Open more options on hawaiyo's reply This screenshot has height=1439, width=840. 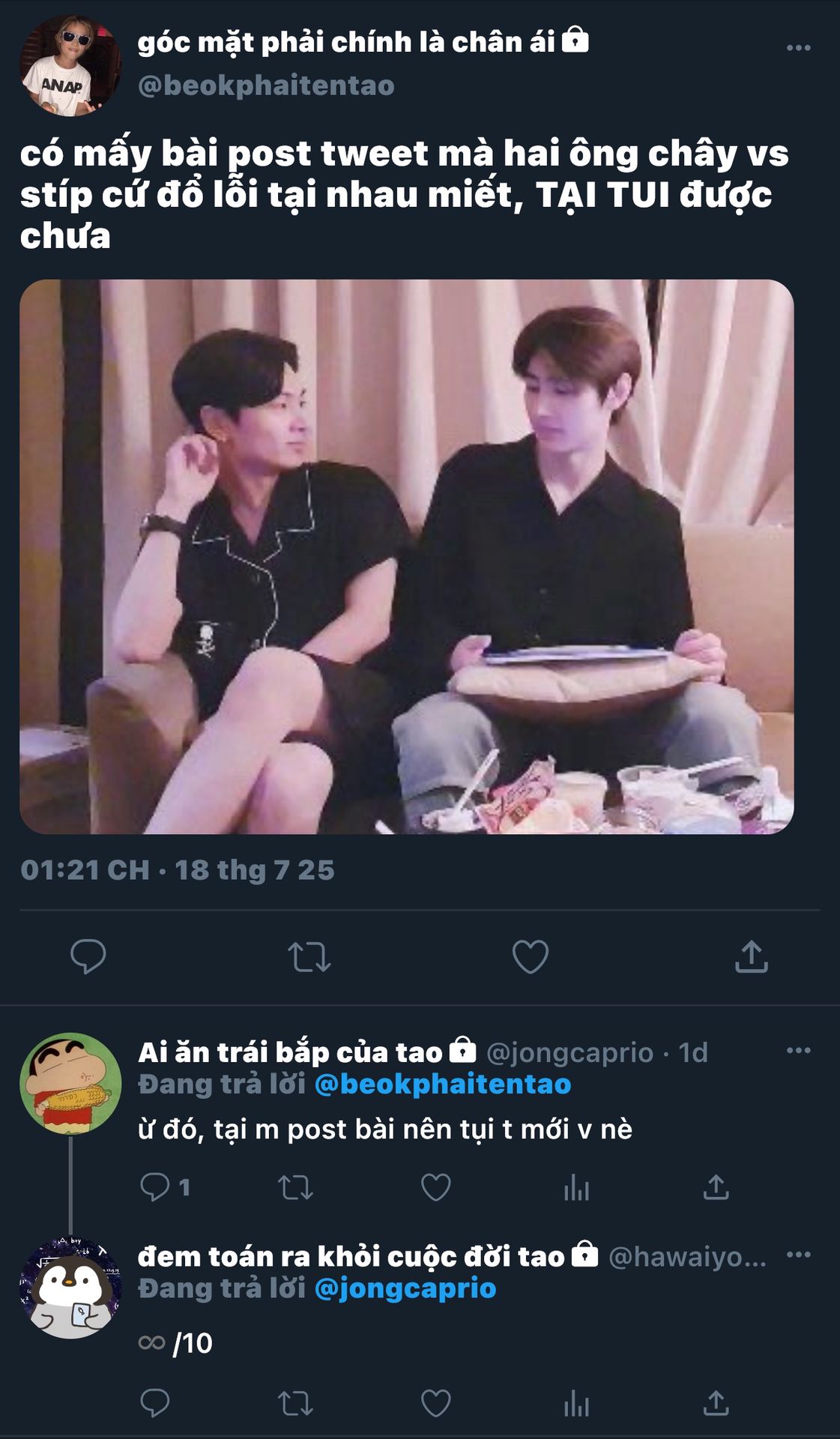[798, 1255]
